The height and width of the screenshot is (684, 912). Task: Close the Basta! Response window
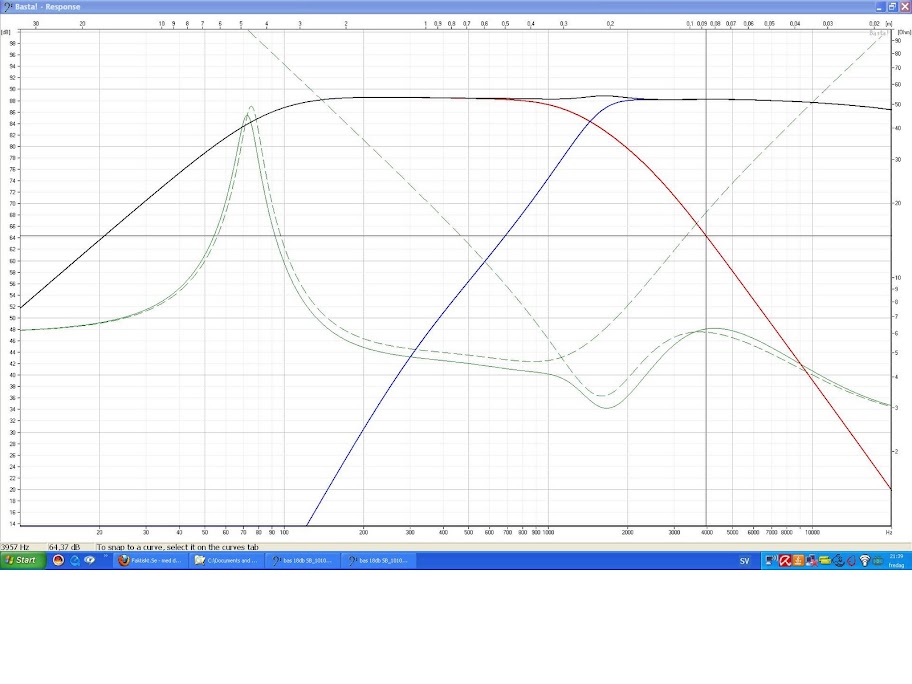(905, 6)
